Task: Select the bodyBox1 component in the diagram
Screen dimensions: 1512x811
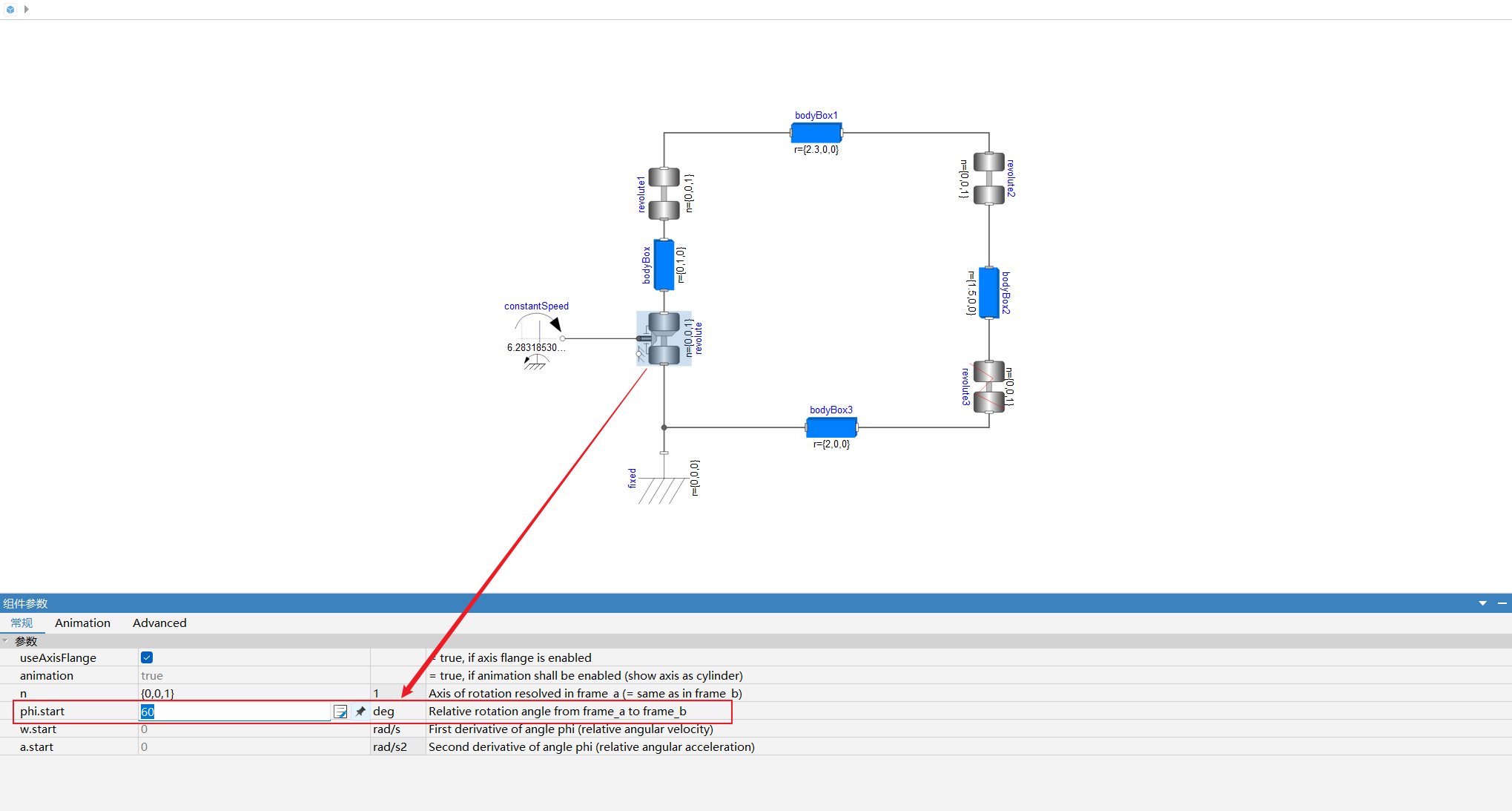Action: tap(816, 133)
